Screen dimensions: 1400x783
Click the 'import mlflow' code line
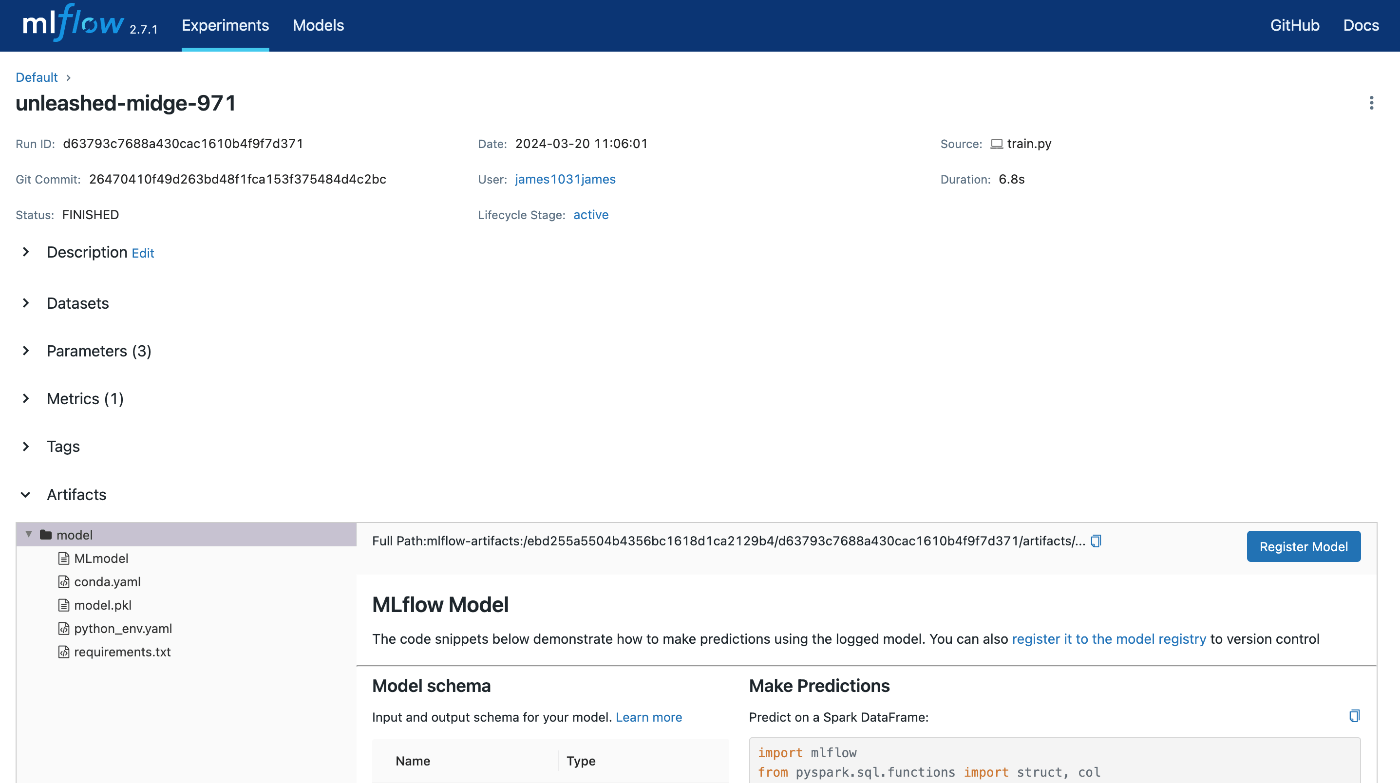(807, 753)
